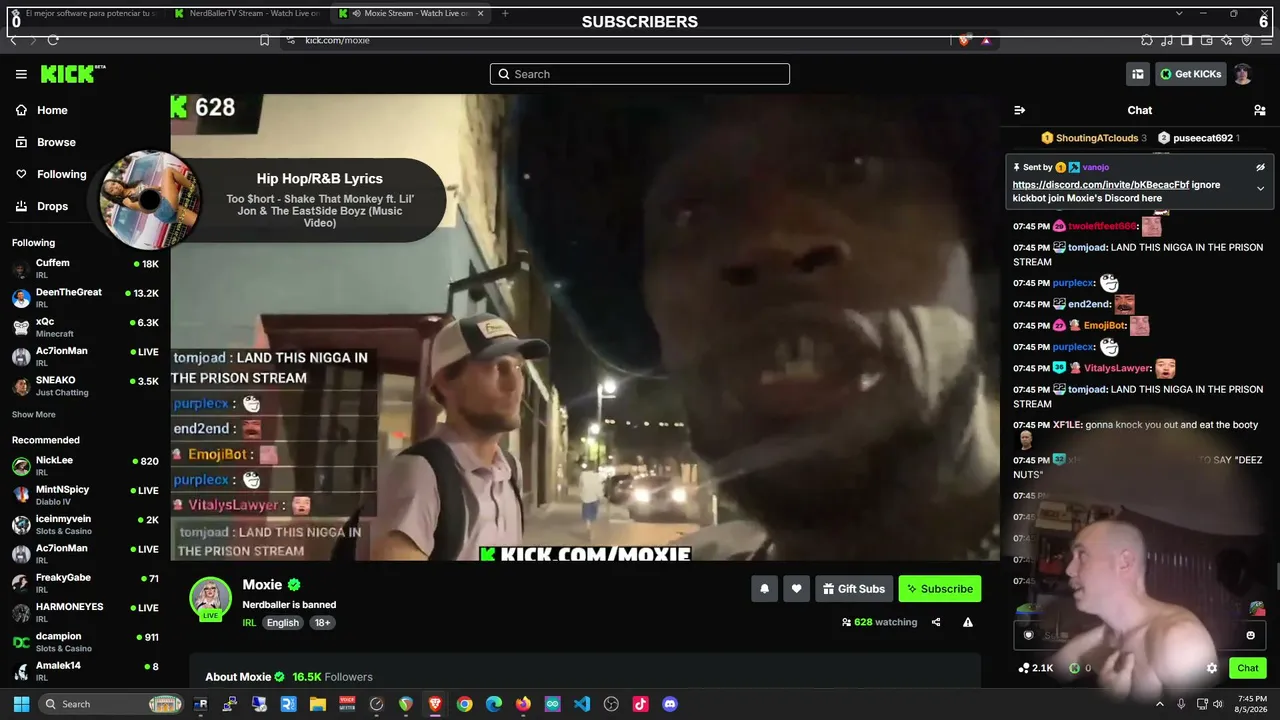Screen dimensions: 1280x720
Task: Open xQc channel in Following list
Action: 85,327
